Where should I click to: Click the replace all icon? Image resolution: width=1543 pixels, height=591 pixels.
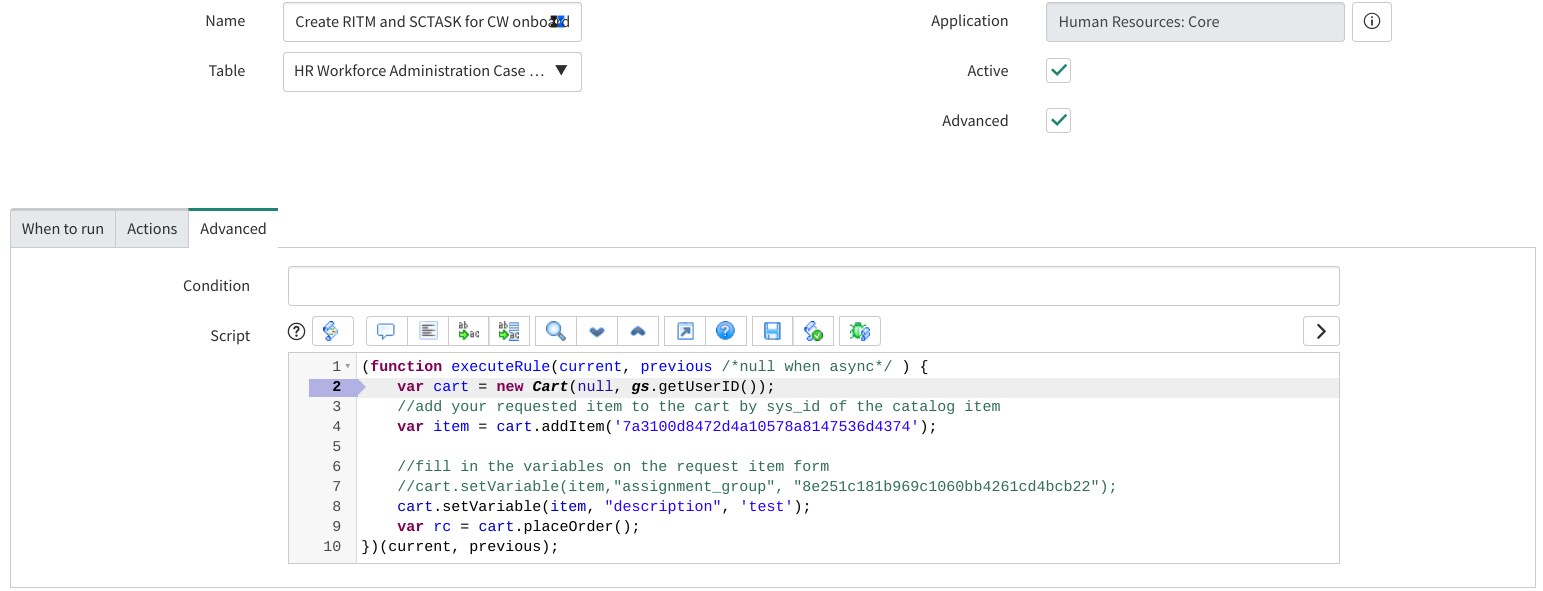point(509,331)
